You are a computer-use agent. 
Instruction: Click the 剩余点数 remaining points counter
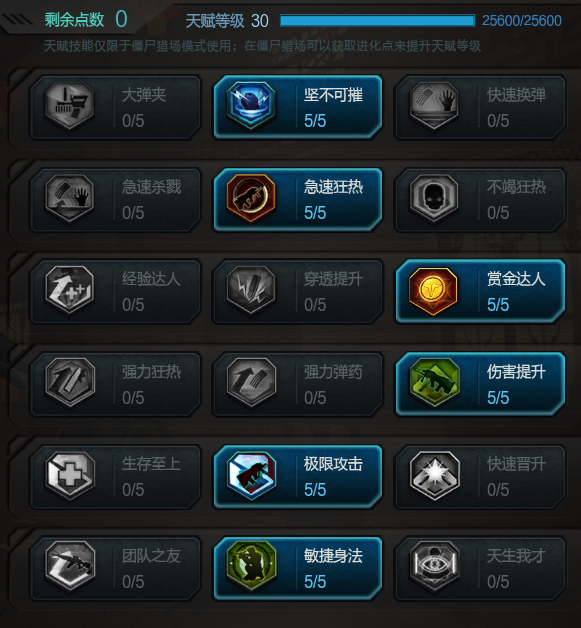pyautogui.click(x=86, y=19)
